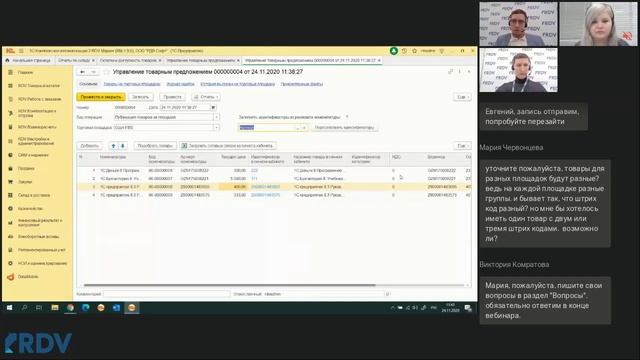Switch to the second open document tab

tap(75, 60)
